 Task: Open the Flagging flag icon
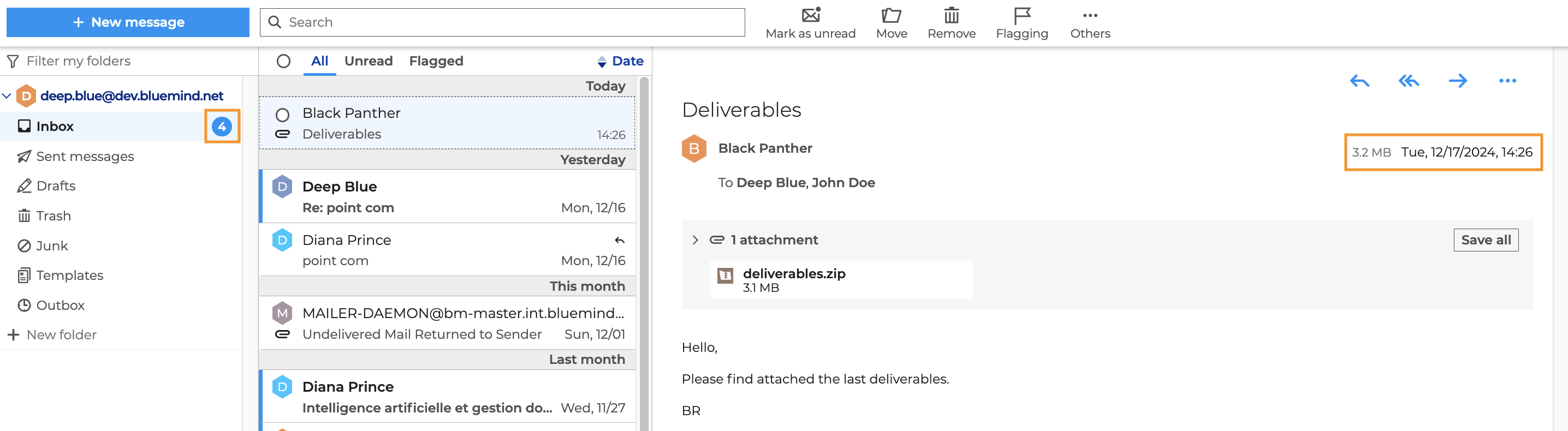(1021, 15)
